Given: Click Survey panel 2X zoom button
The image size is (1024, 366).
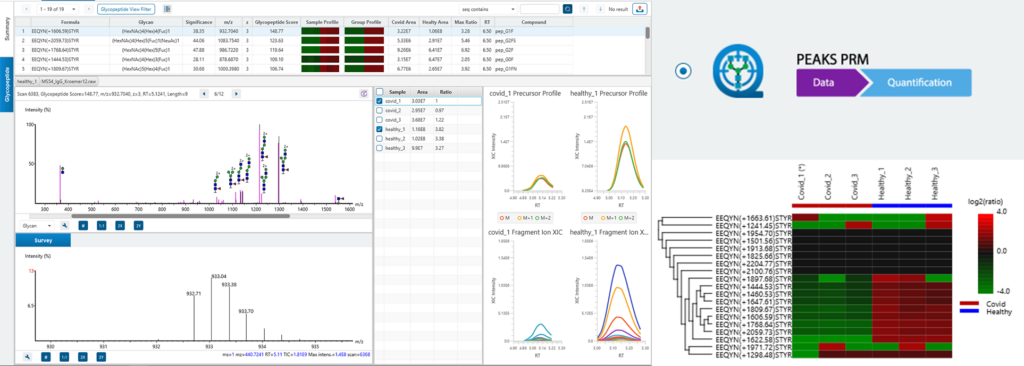Looking at the screenshot, I should point(83,356).
